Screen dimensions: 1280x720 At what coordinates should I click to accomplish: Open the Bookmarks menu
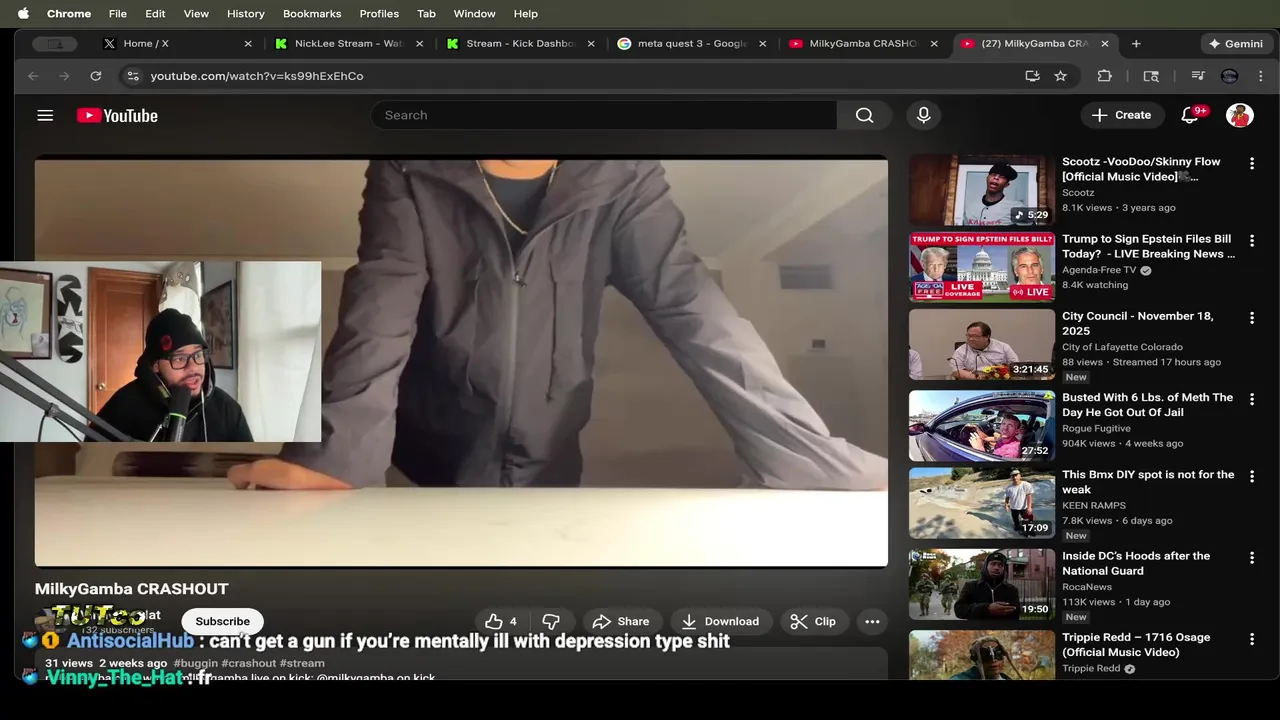click(x=312, y=14)
